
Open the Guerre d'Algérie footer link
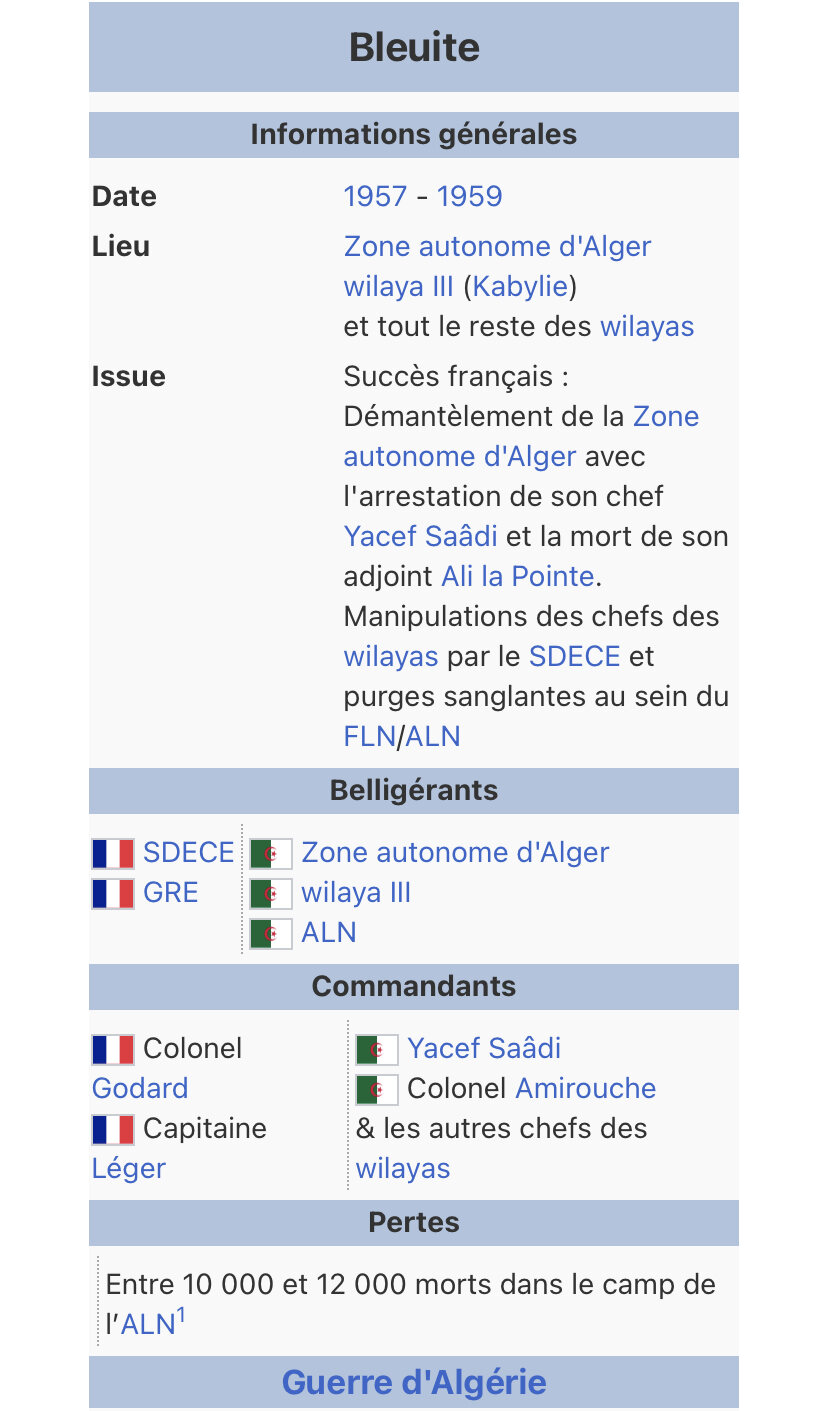414,1383
